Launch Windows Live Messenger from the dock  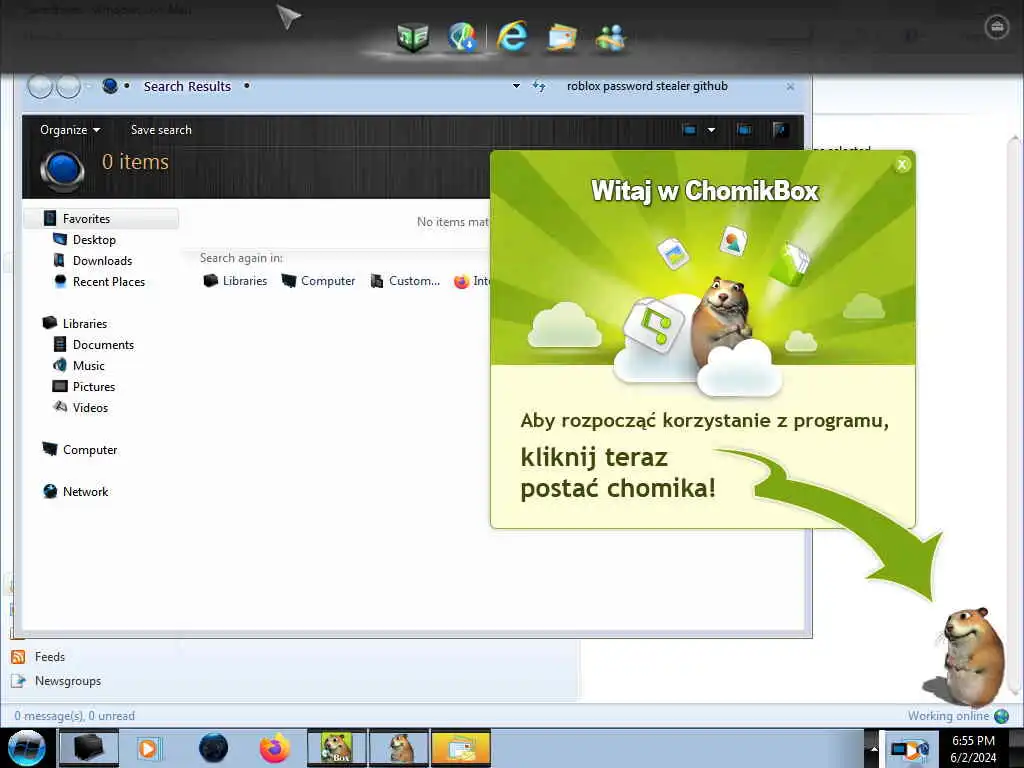pos(611,37)
